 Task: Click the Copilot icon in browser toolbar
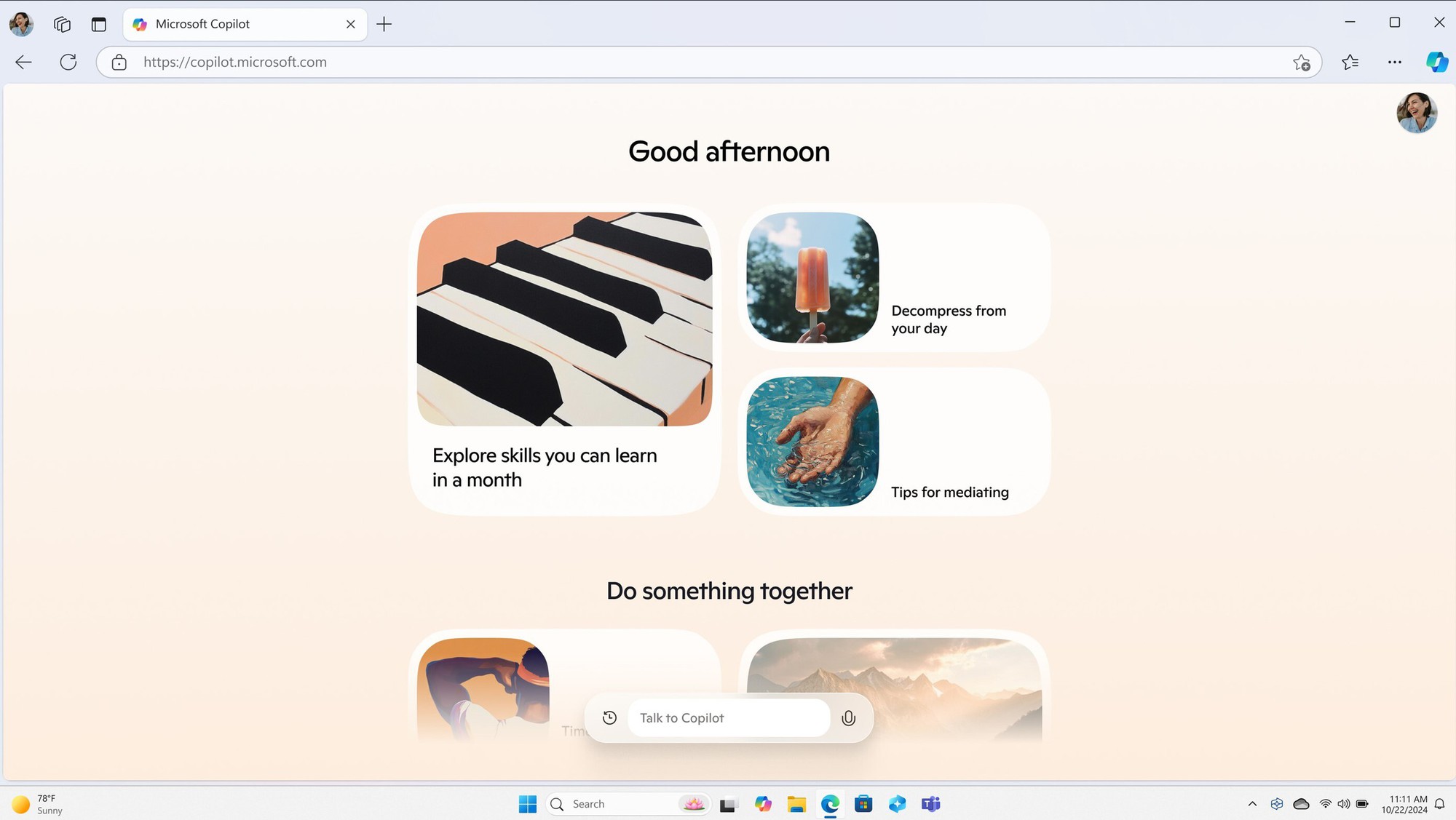[x=1436, y=62]
